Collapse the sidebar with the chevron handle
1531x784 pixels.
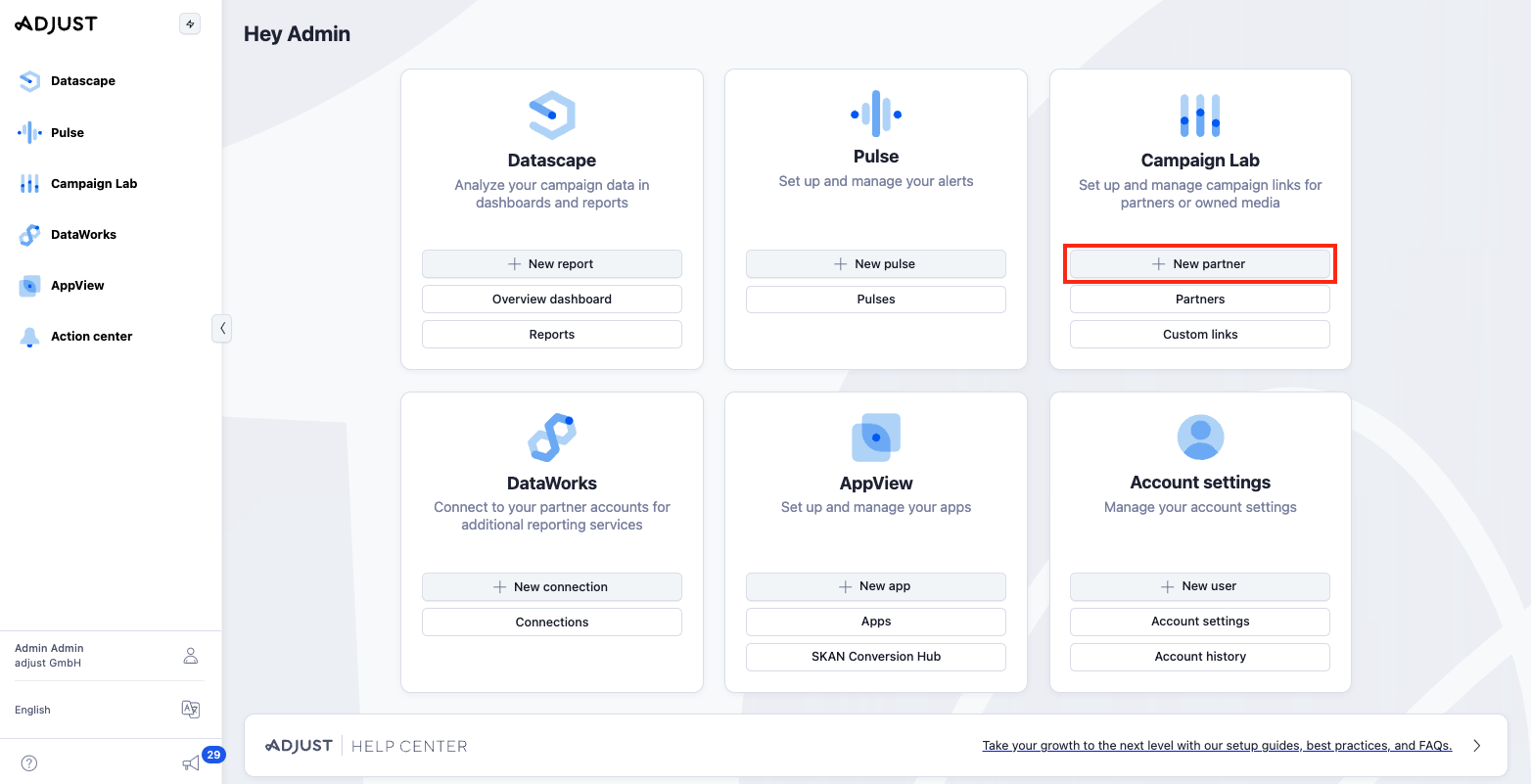222,329
